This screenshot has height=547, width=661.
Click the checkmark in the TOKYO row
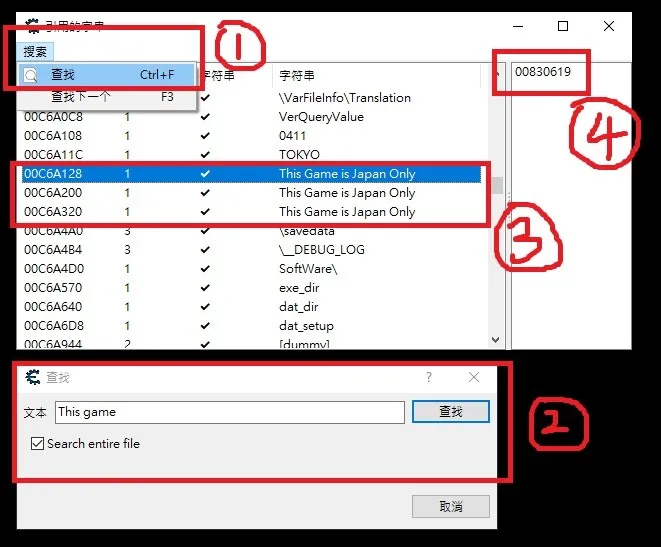[x=205, y=155]
